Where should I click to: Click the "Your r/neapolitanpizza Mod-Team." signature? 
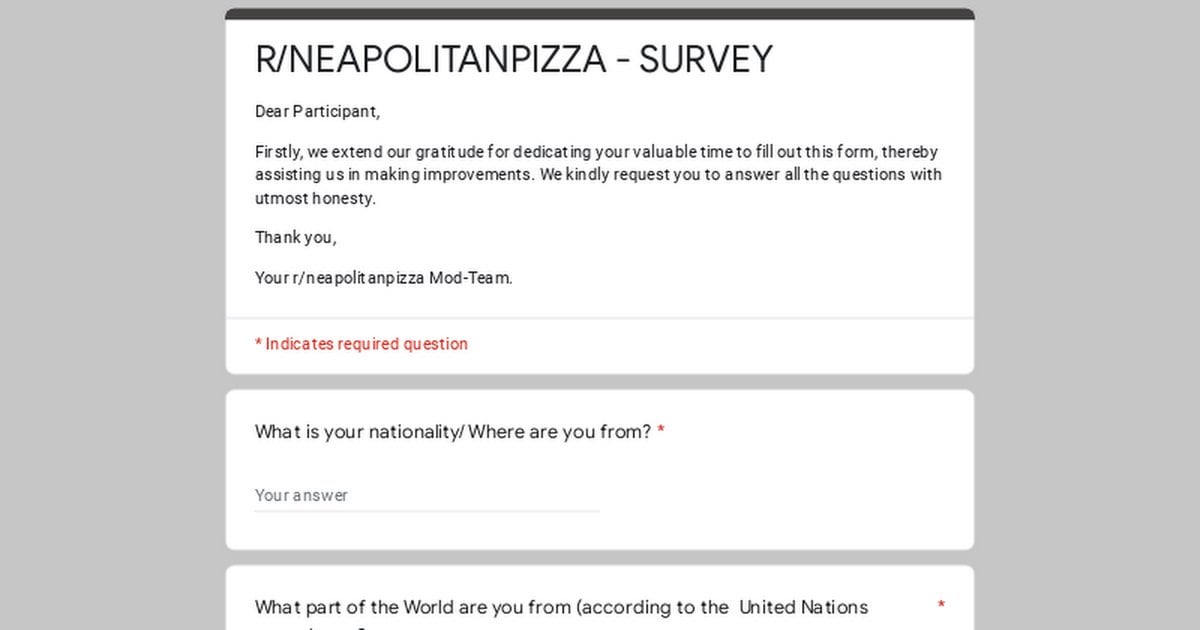coord(383,278)
